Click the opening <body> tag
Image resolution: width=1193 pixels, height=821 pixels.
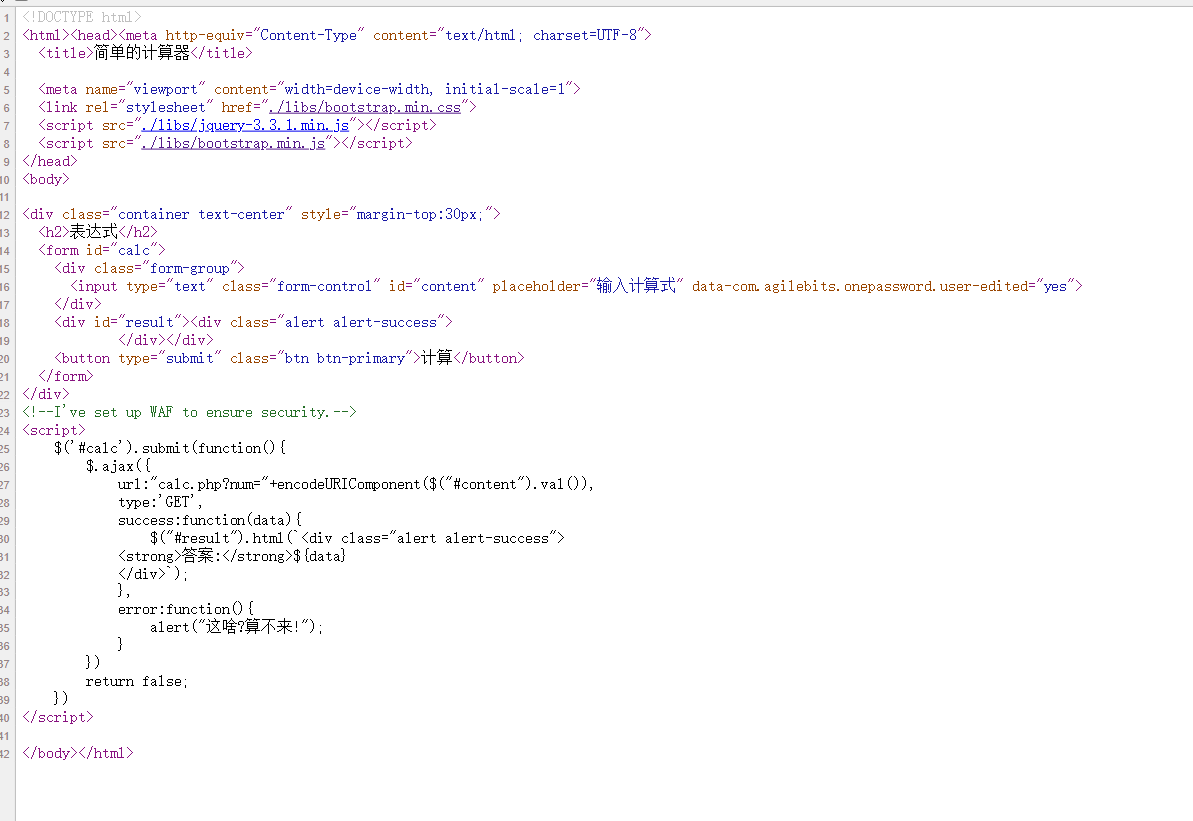click(46, 179)
